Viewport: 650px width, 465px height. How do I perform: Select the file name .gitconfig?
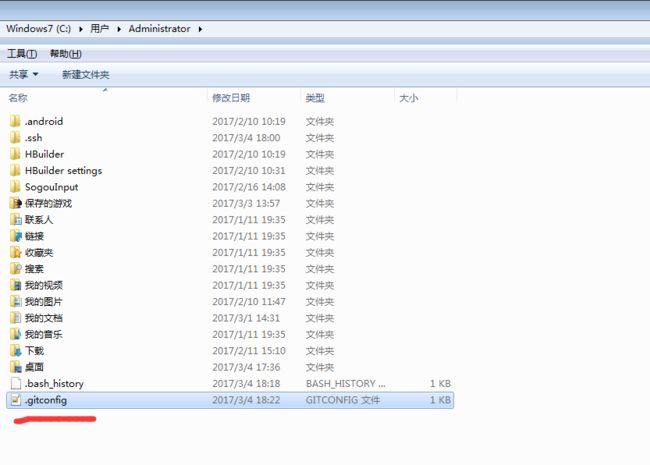[46, 400]
